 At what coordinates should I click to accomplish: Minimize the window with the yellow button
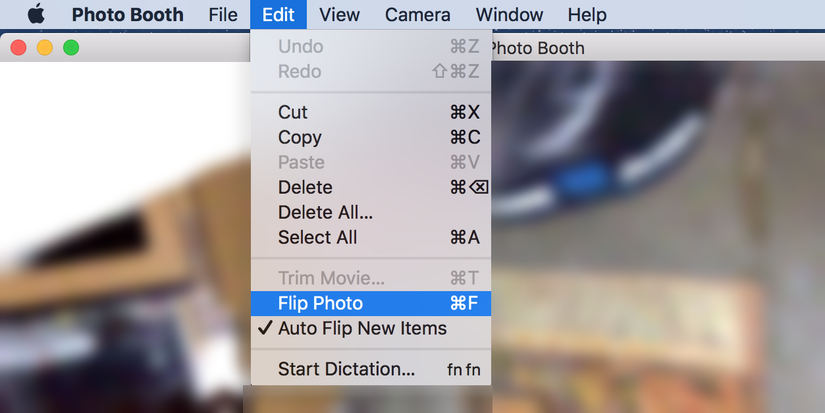coord(45,48)
